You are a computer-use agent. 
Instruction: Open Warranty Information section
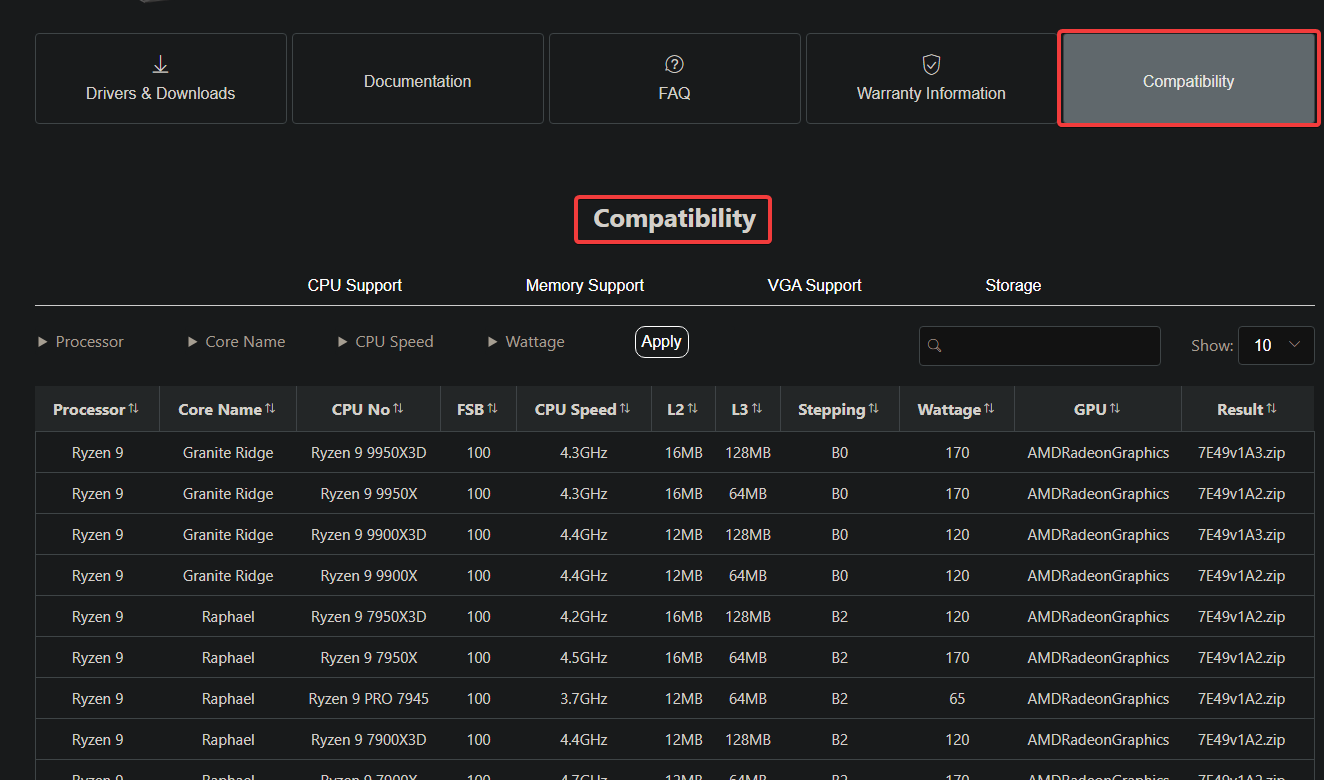[x=932, y=79]
